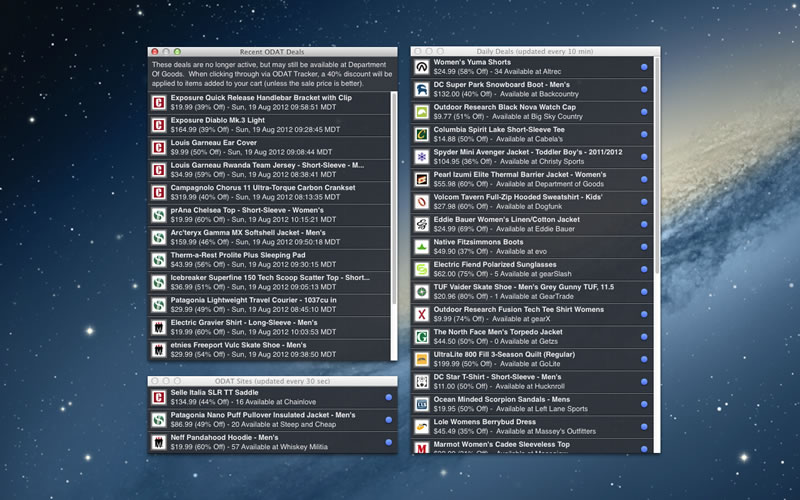Viewport: 800px width, 500px height.
Task: Click the "$134.99 (44% Off) - 16 Available at Chainlove" line
Action: pyautogui.click(x=243, y=402)
